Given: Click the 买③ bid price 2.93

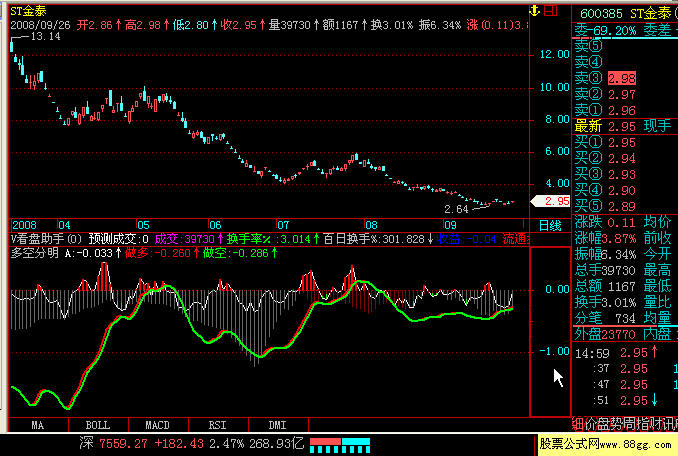Looking at the screenshot, I should (622, 174).
